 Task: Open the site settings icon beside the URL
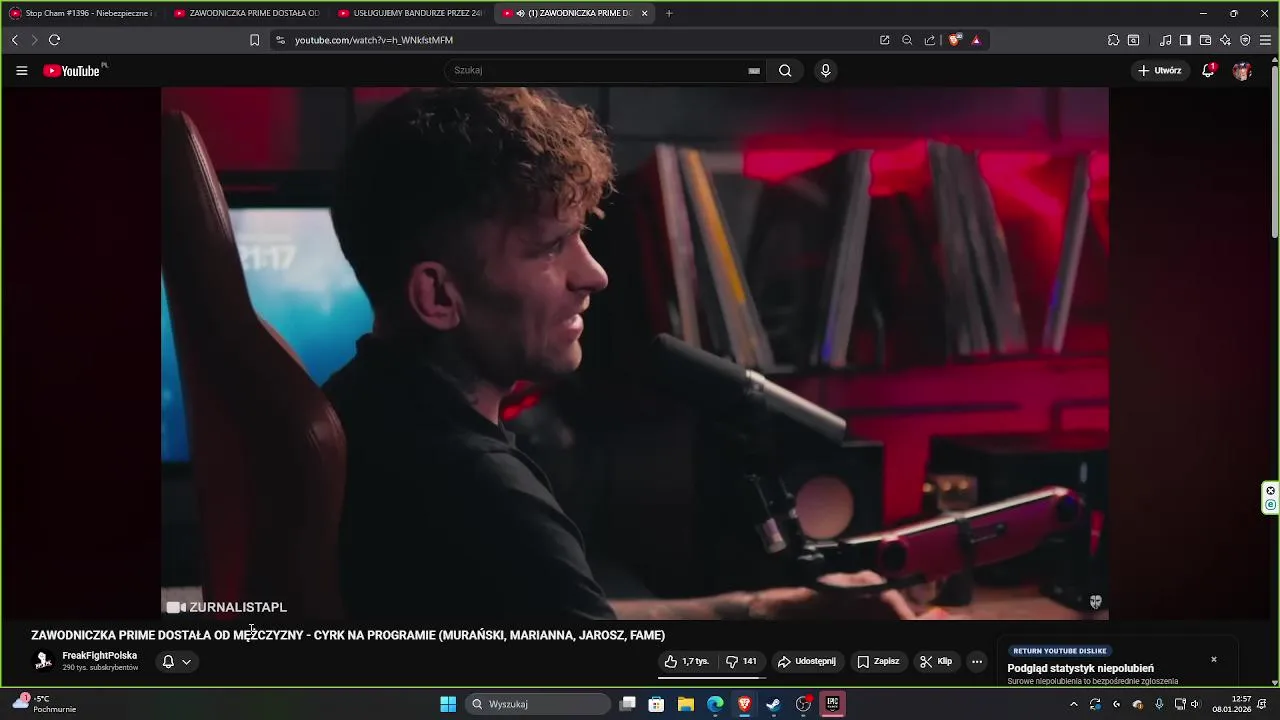point(280,40)
